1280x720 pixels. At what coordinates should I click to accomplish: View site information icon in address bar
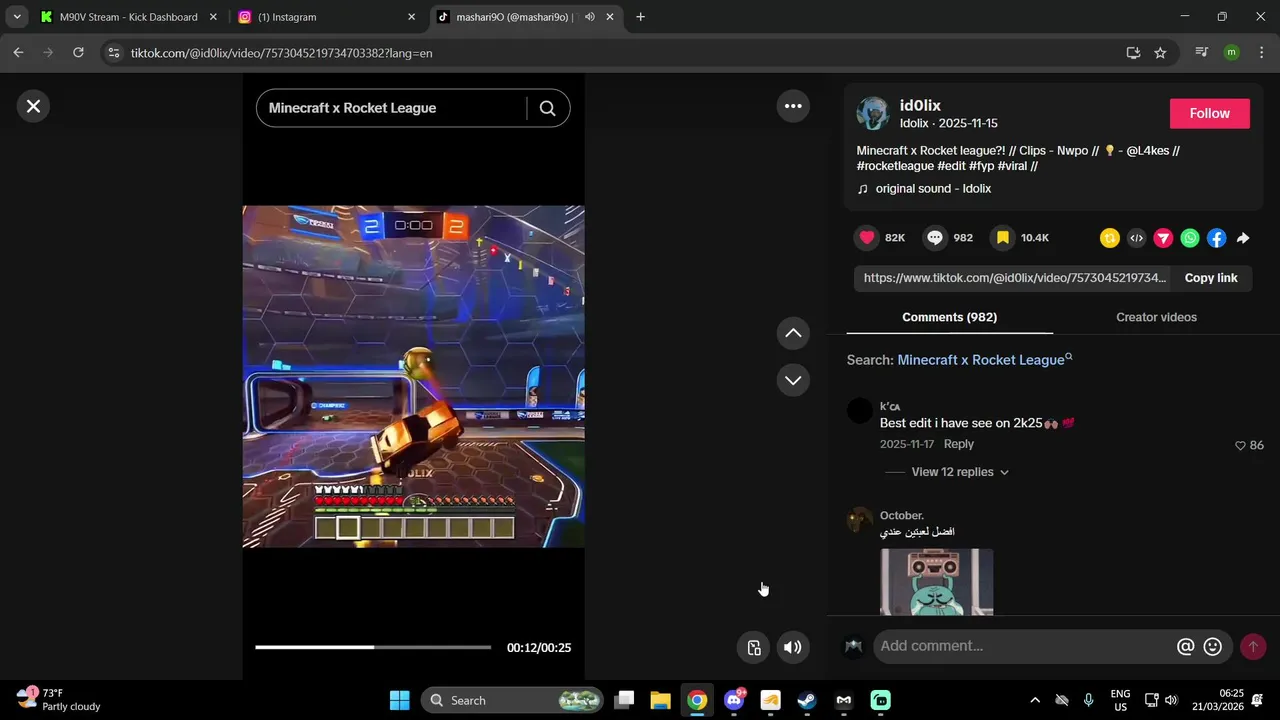pos(114,53)
